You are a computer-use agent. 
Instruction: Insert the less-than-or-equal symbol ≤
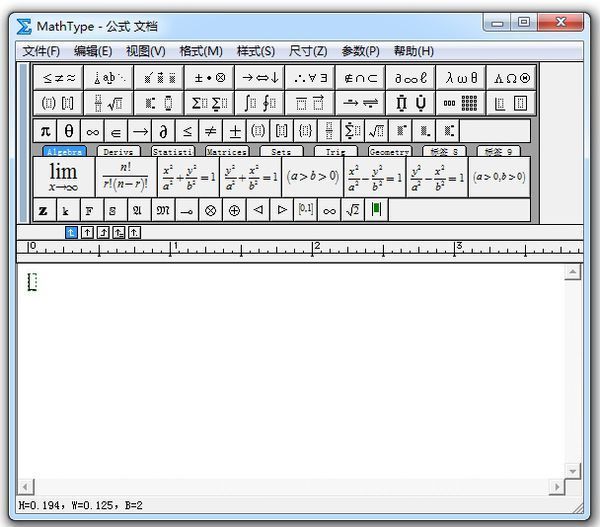tap(187, 131)
